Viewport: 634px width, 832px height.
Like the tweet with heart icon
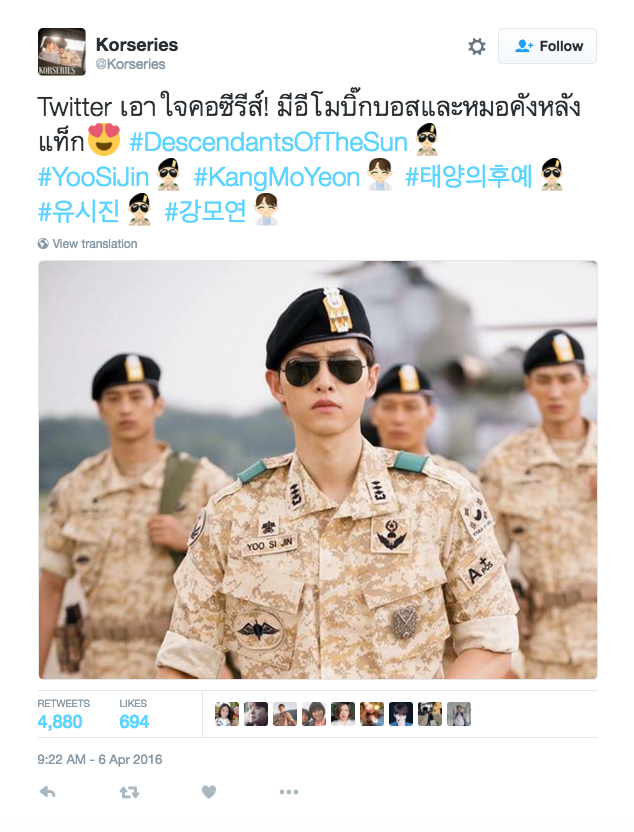click(x=209, y=792)
